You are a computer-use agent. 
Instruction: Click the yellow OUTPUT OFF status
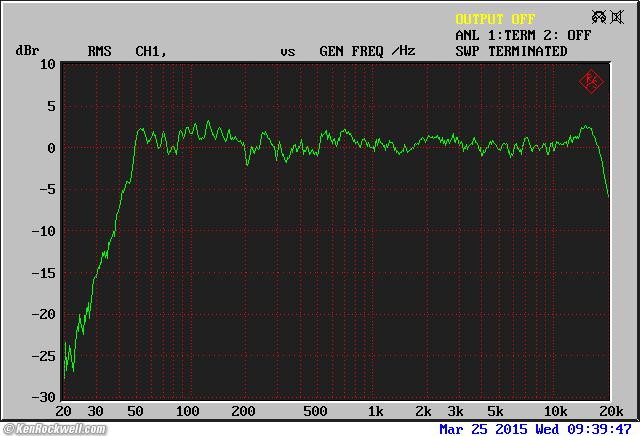pos(495,19)
